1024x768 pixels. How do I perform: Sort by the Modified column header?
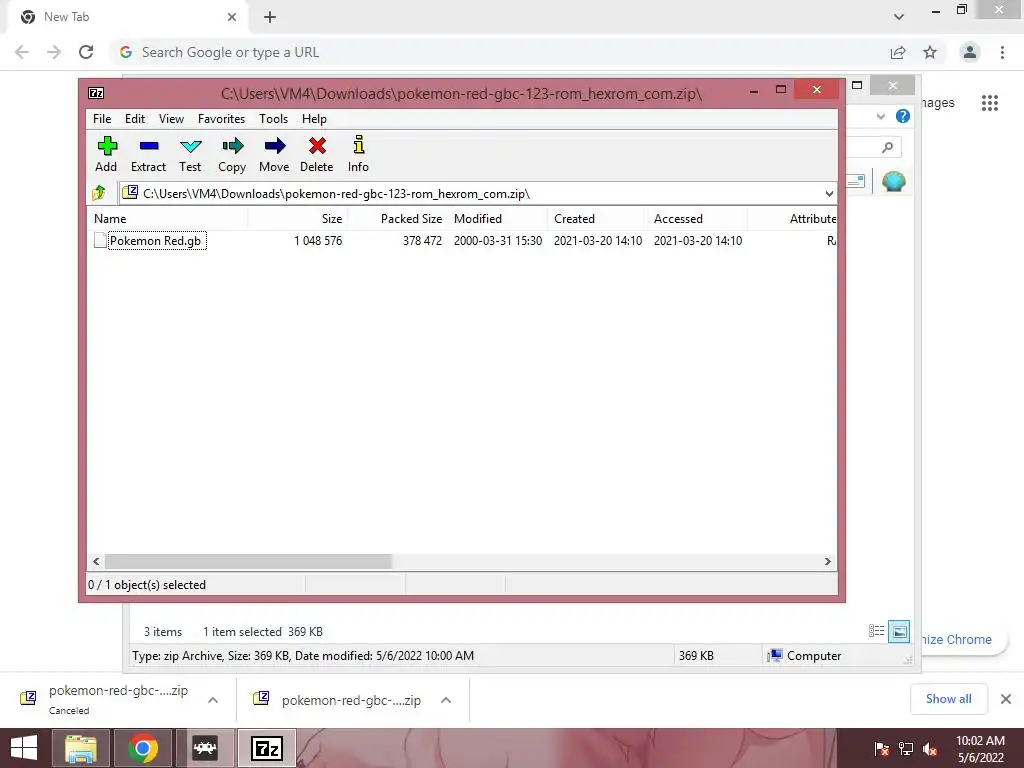pos(498,219)
